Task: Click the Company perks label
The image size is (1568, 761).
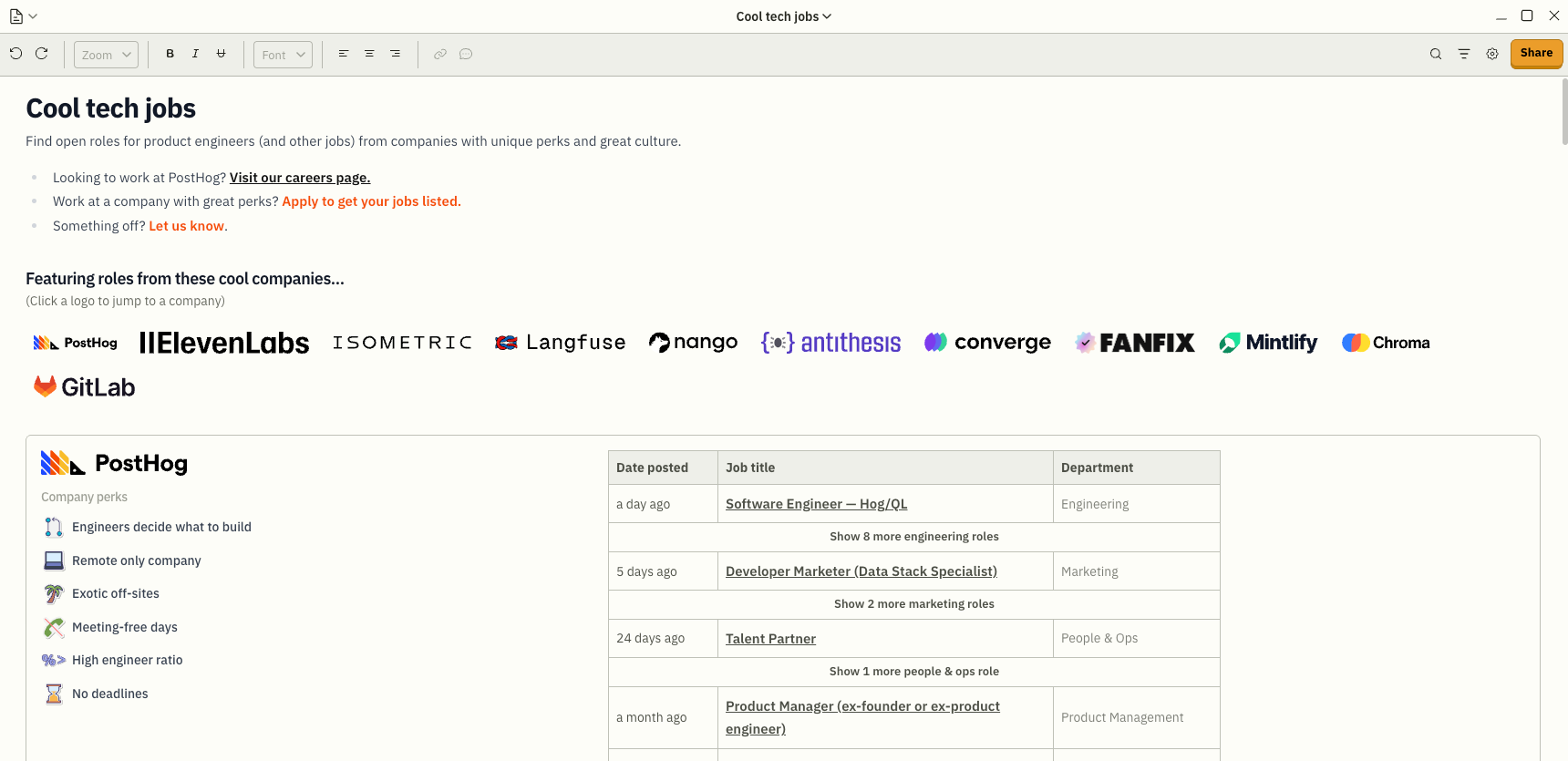Action: pyautogui.click(x=84, y=497)
